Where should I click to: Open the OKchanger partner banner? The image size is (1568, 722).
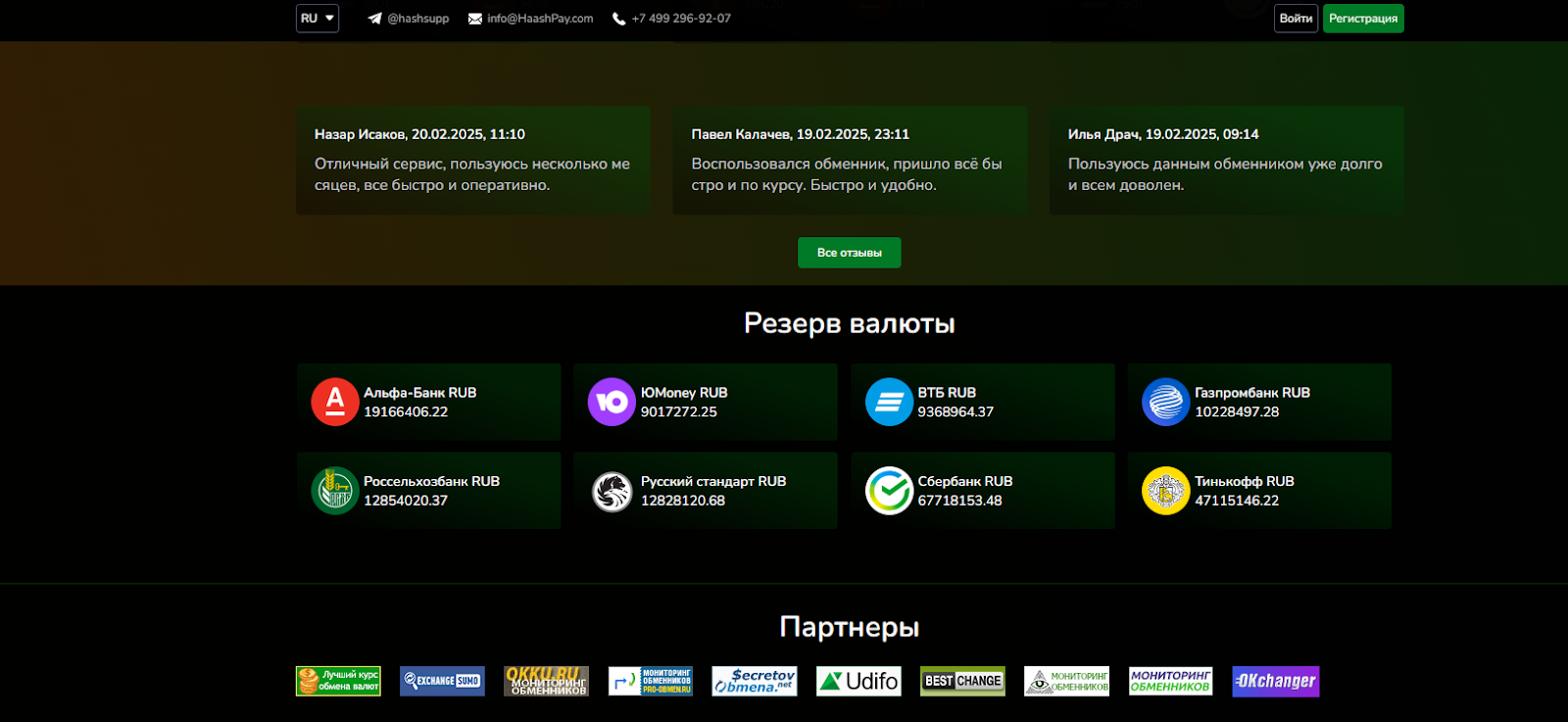1275,681
